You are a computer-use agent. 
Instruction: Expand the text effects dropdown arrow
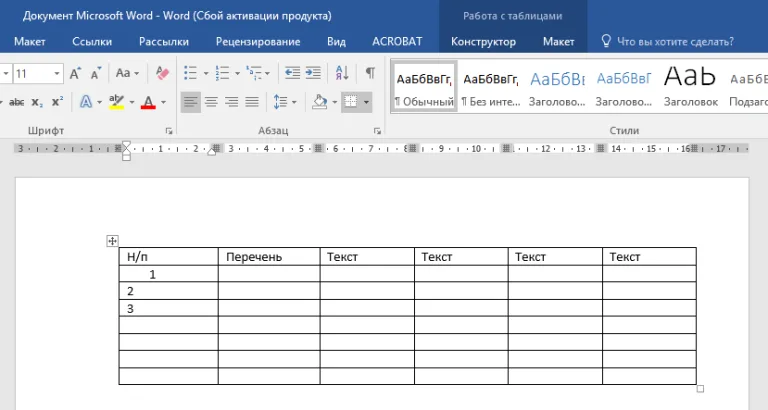pos(99,103)
